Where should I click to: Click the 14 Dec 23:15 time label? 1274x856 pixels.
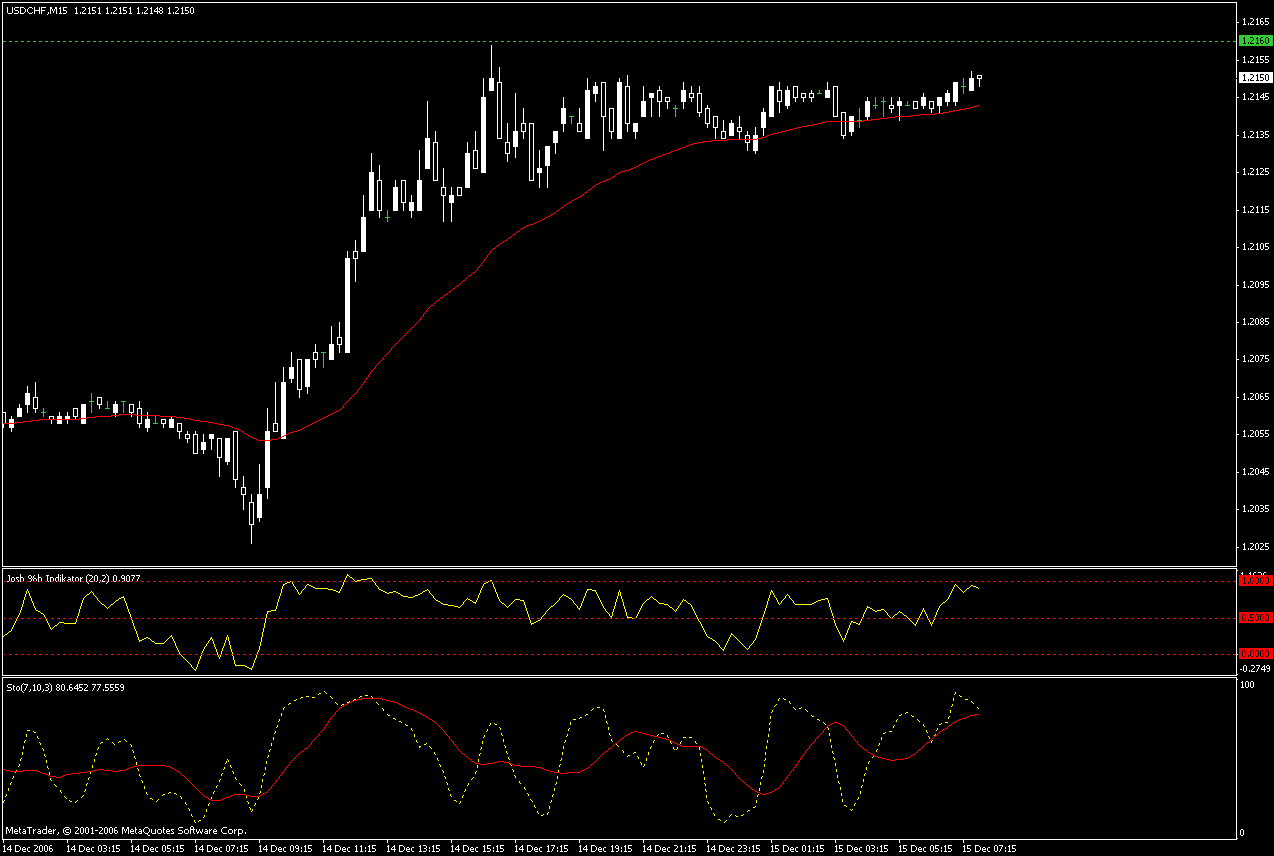pos(734,848)
